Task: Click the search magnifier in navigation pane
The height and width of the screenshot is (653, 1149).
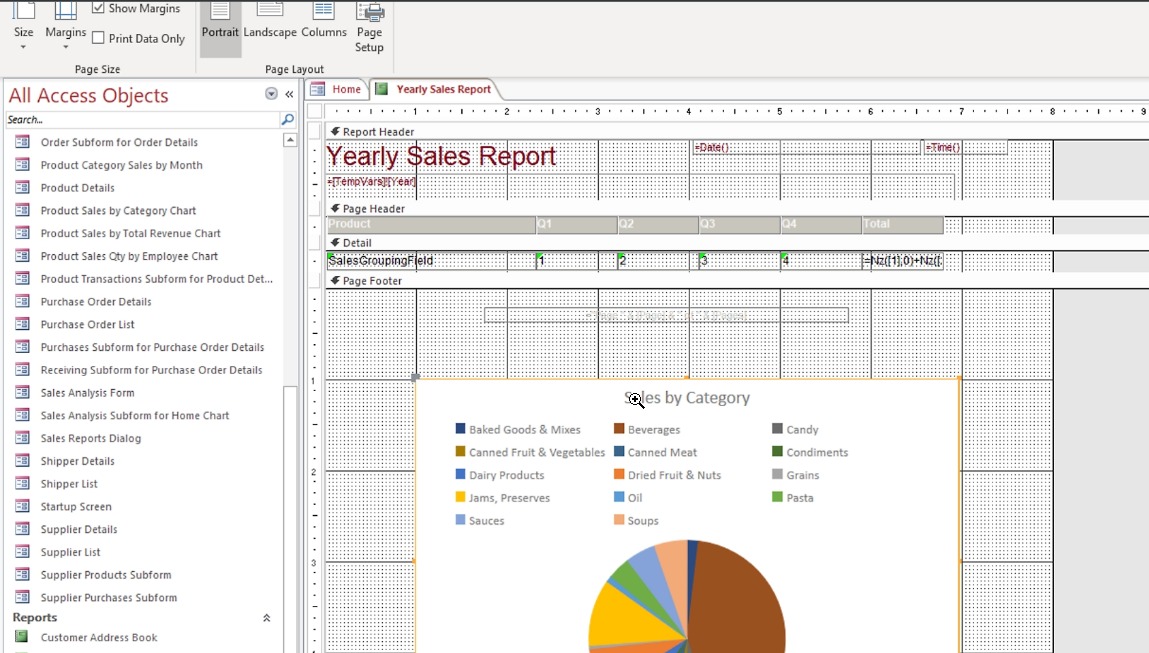Action: click(x=287, y=120)
